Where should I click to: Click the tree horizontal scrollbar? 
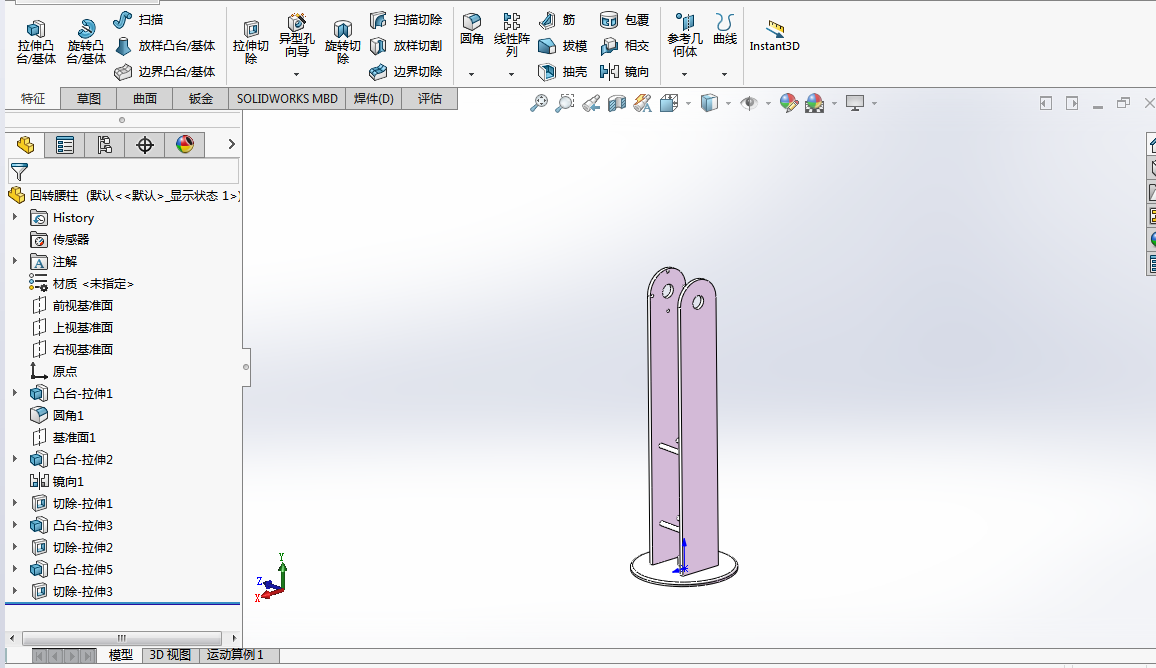(x=122, y=638)
